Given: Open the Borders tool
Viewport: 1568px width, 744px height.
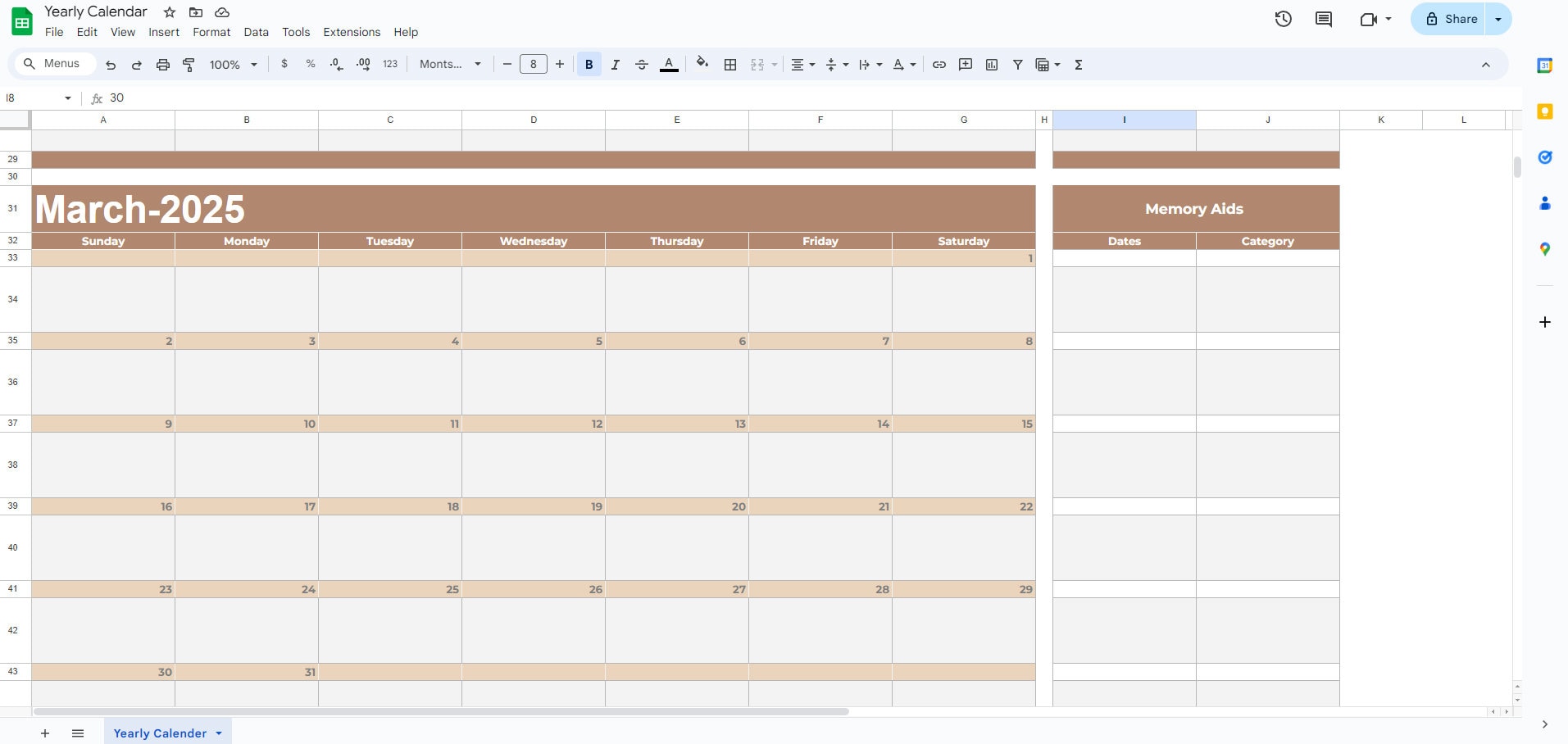Looking at the screenshot, I should coord(730,65).
